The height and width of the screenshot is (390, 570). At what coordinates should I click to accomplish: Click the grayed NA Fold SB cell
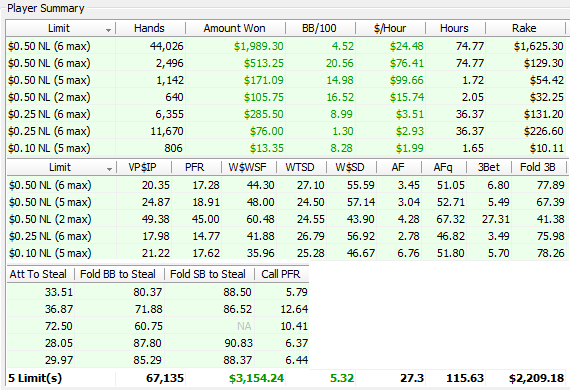tap(244, 326)
